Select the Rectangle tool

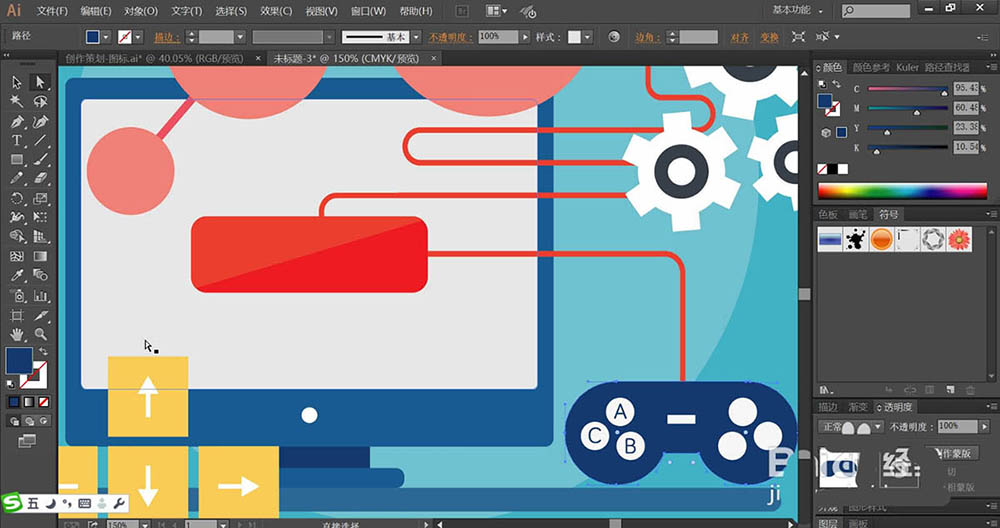coord(17,160)
